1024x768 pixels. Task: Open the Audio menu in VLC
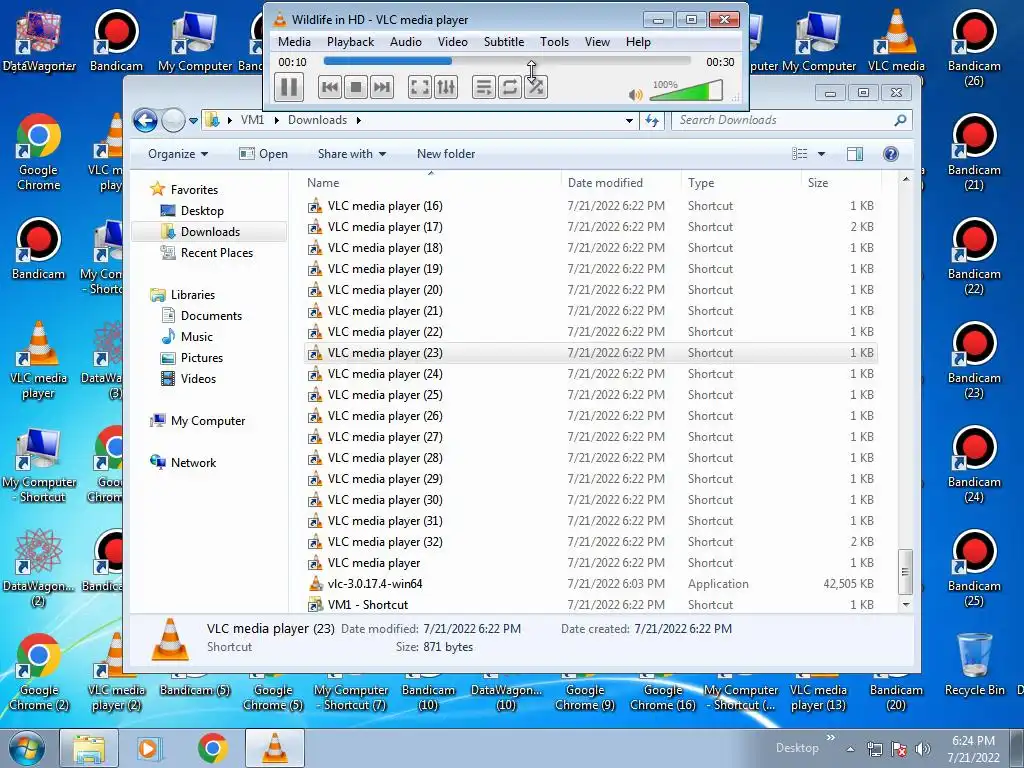coord(406,42)
